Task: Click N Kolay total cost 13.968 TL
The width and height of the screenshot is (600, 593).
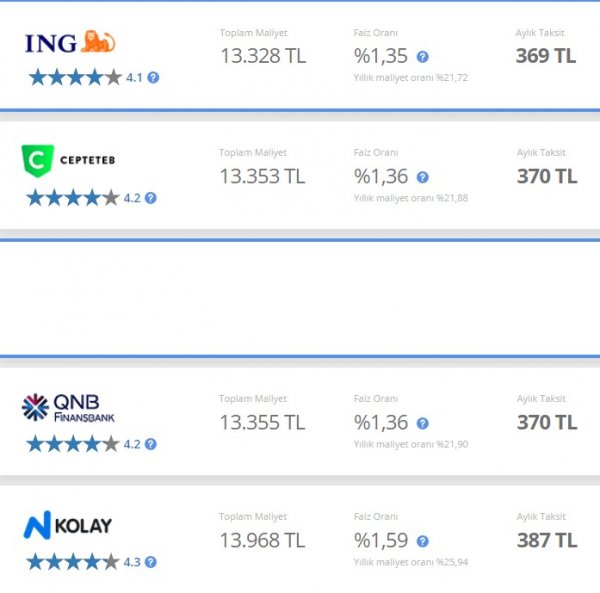Action: point(263,540)
